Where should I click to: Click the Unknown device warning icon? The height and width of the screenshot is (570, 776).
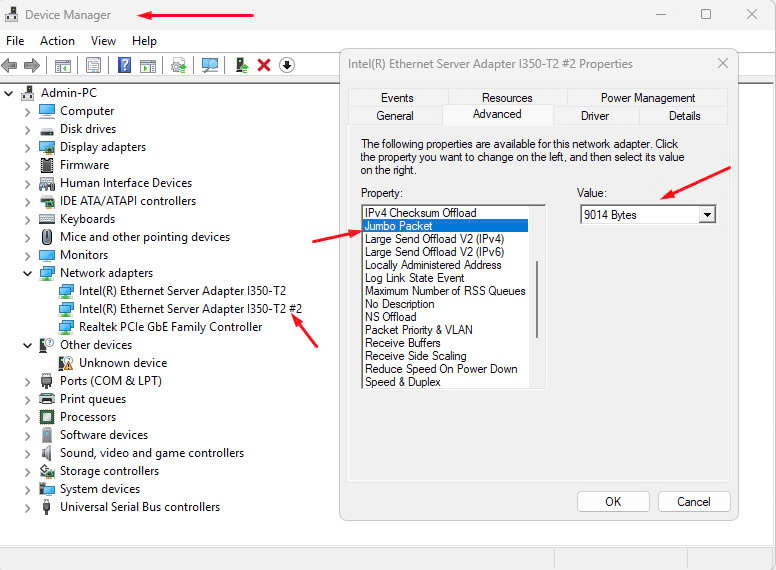(65, 363)
